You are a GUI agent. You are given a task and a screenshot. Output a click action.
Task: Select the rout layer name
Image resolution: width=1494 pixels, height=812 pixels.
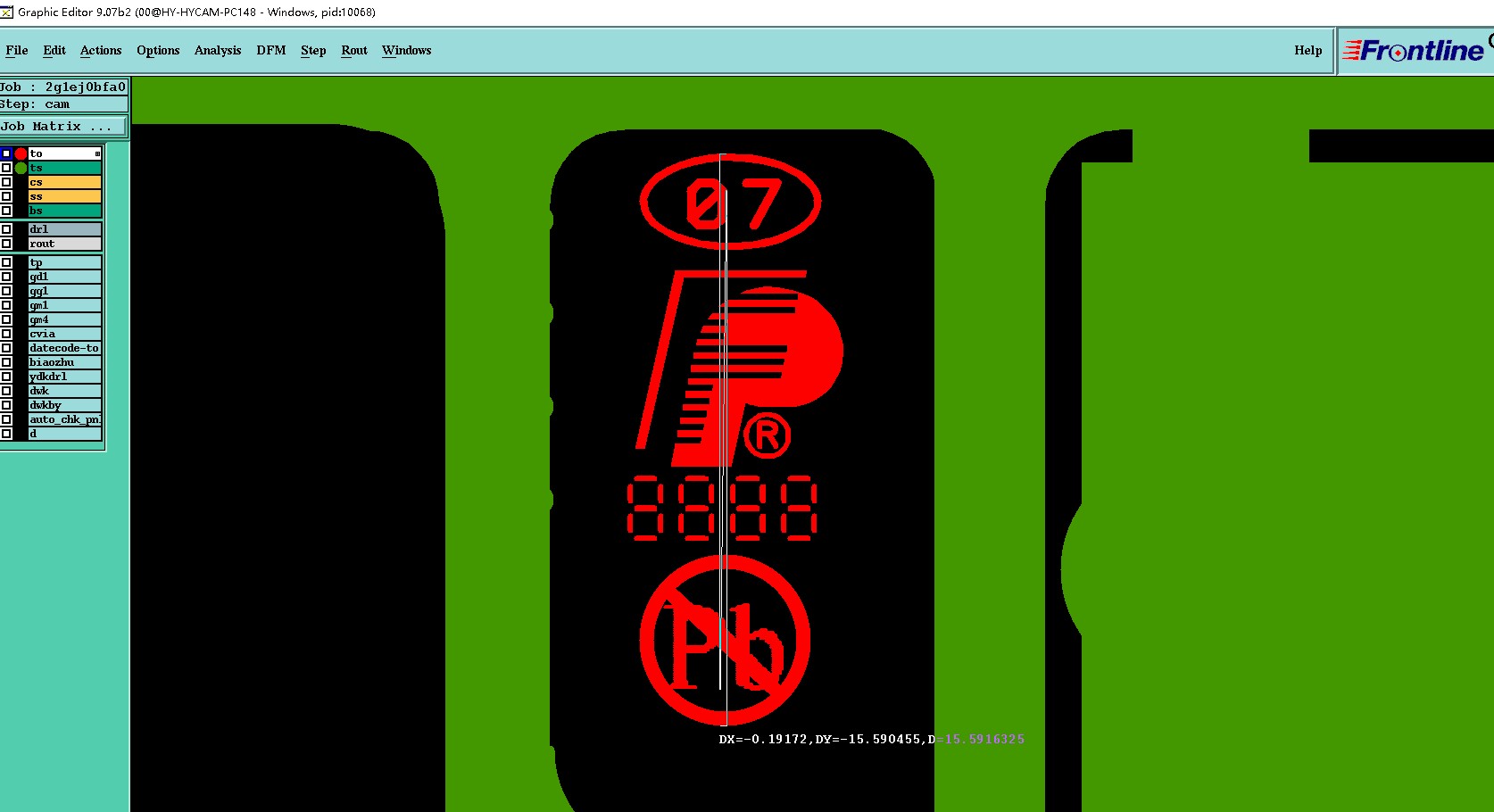64,244
